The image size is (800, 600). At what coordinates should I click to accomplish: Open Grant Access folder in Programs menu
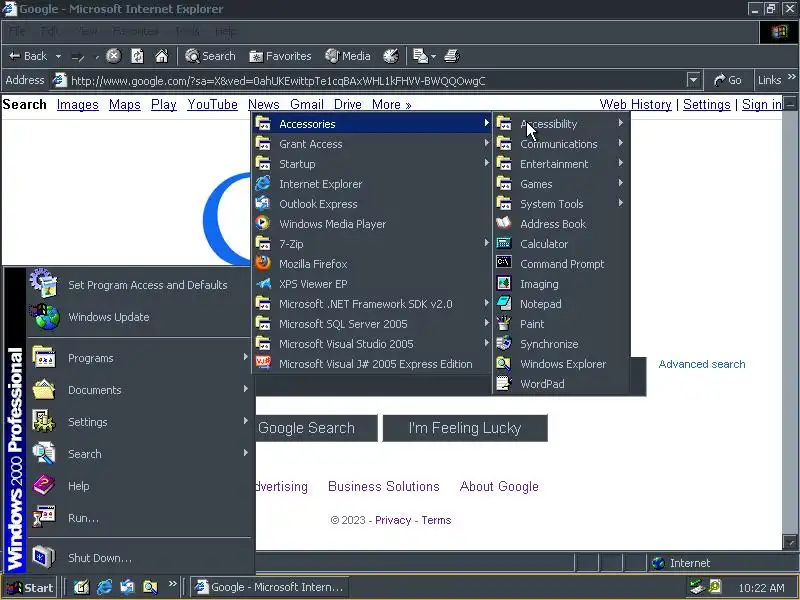click(372, 144)
